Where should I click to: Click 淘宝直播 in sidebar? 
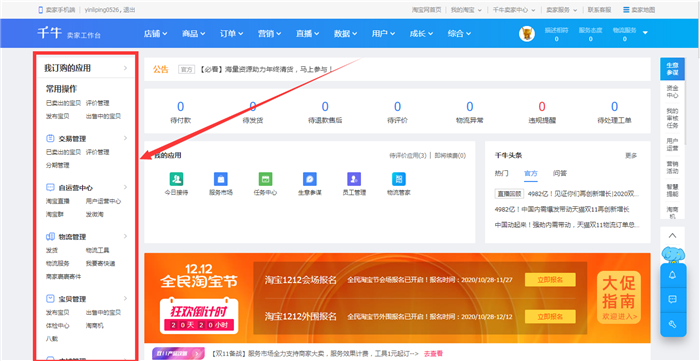(58, 201)
